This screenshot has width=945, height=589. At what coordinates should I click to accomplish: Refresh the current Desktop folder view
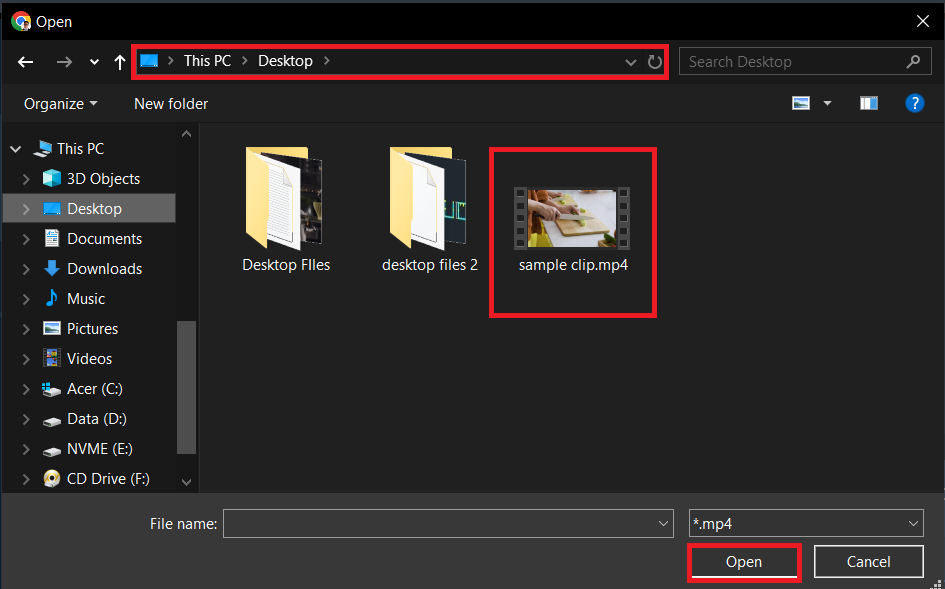655,61
